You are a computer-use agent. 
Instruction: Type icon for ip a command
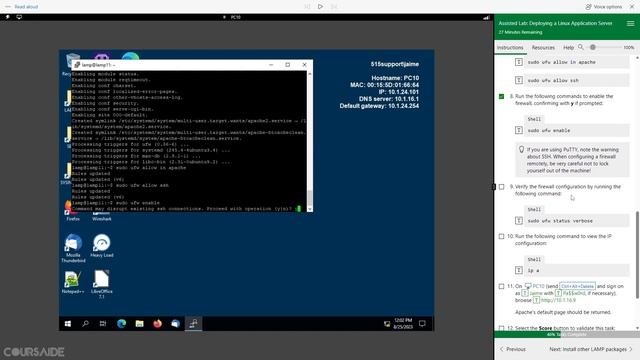pos(519,270)
